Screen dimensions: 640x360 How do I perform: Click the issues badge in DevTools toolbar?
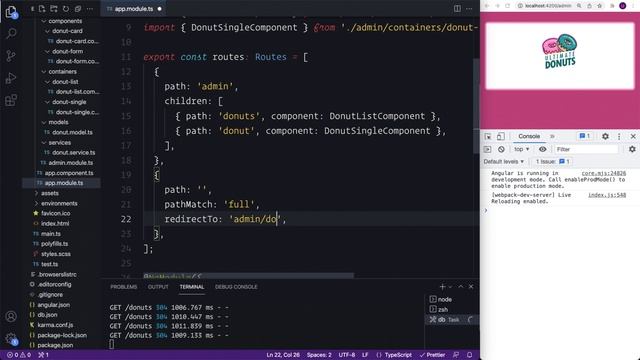coord(584,136)
